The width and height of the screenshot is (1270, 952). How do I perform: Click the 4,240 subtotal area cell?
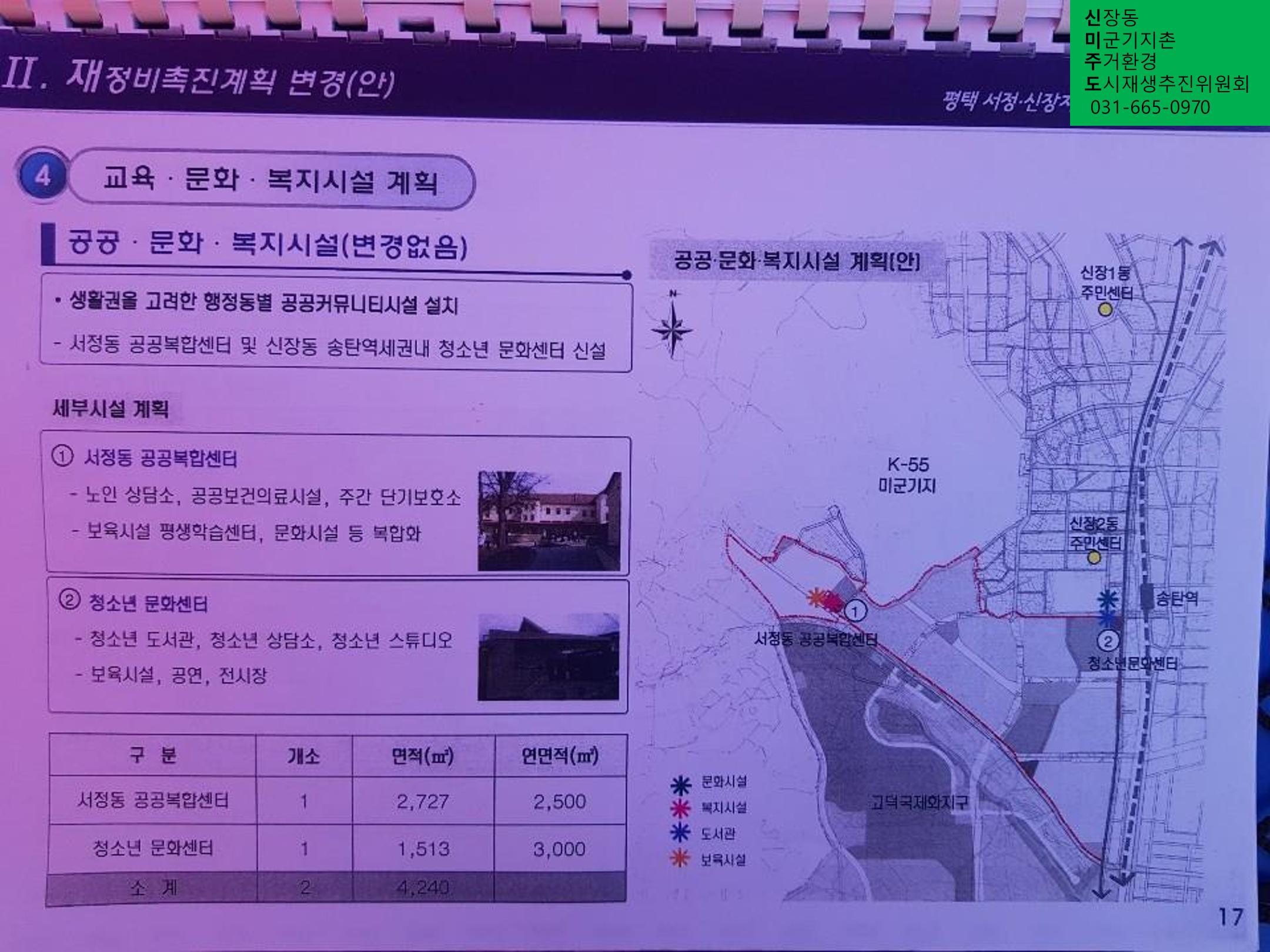coord(423,887)
